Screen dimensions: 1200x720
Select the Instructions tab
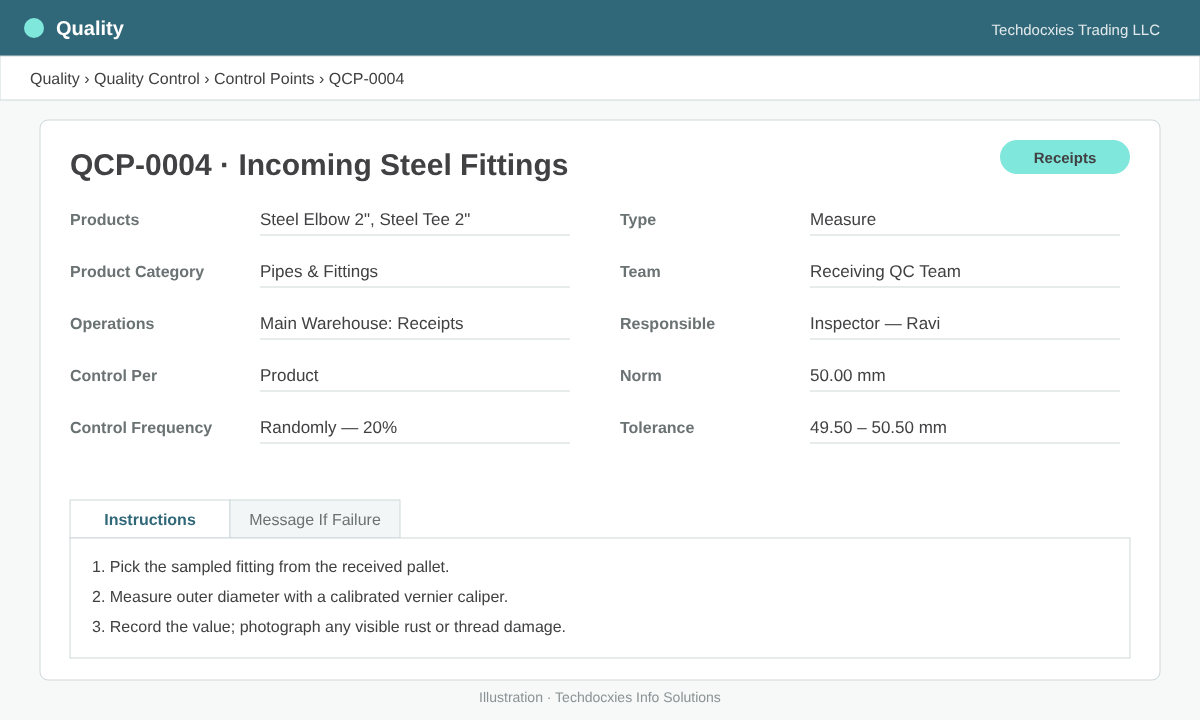150,519
